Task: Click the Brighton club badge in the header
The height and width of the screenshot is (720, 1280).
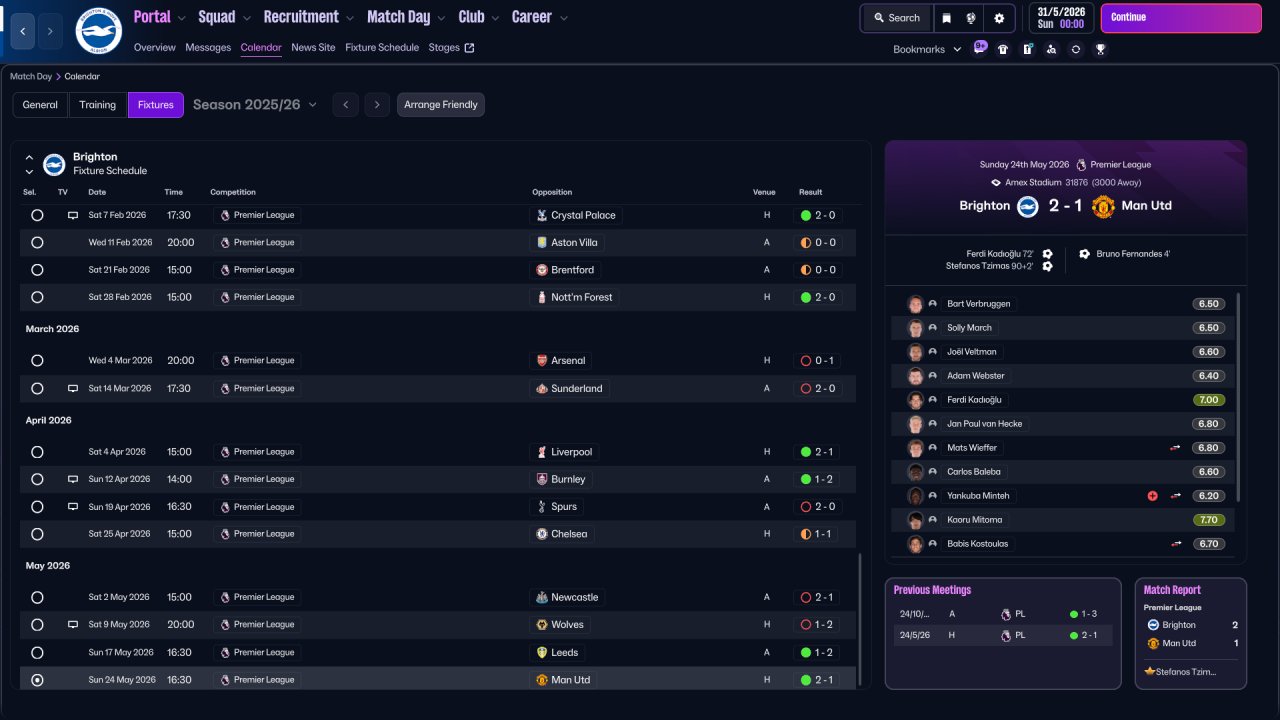Action: pos(99,31)
